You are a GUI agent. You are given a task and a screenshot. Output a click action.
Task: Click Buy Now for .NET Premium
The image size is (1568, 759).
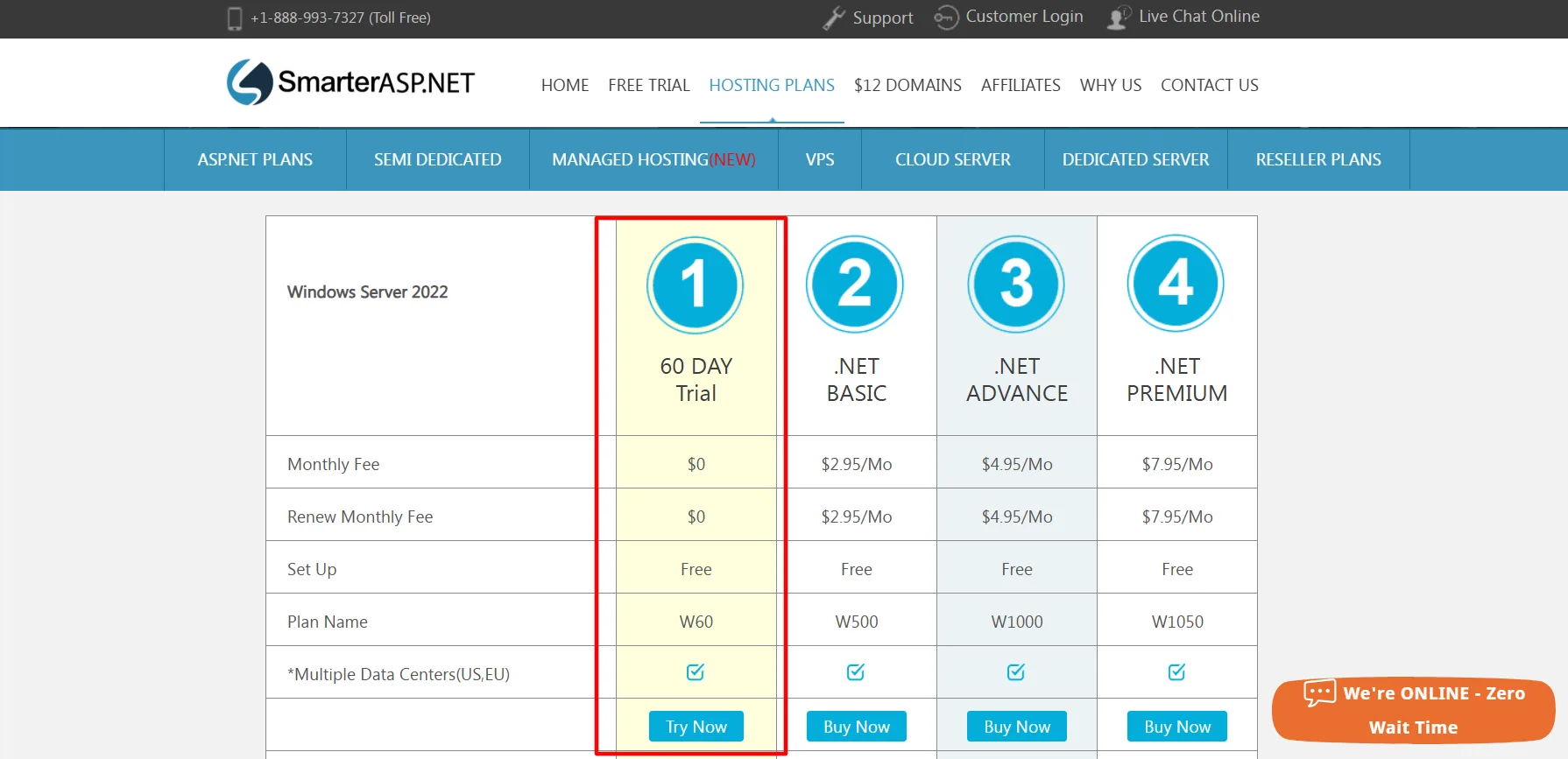coord(1177,727)
